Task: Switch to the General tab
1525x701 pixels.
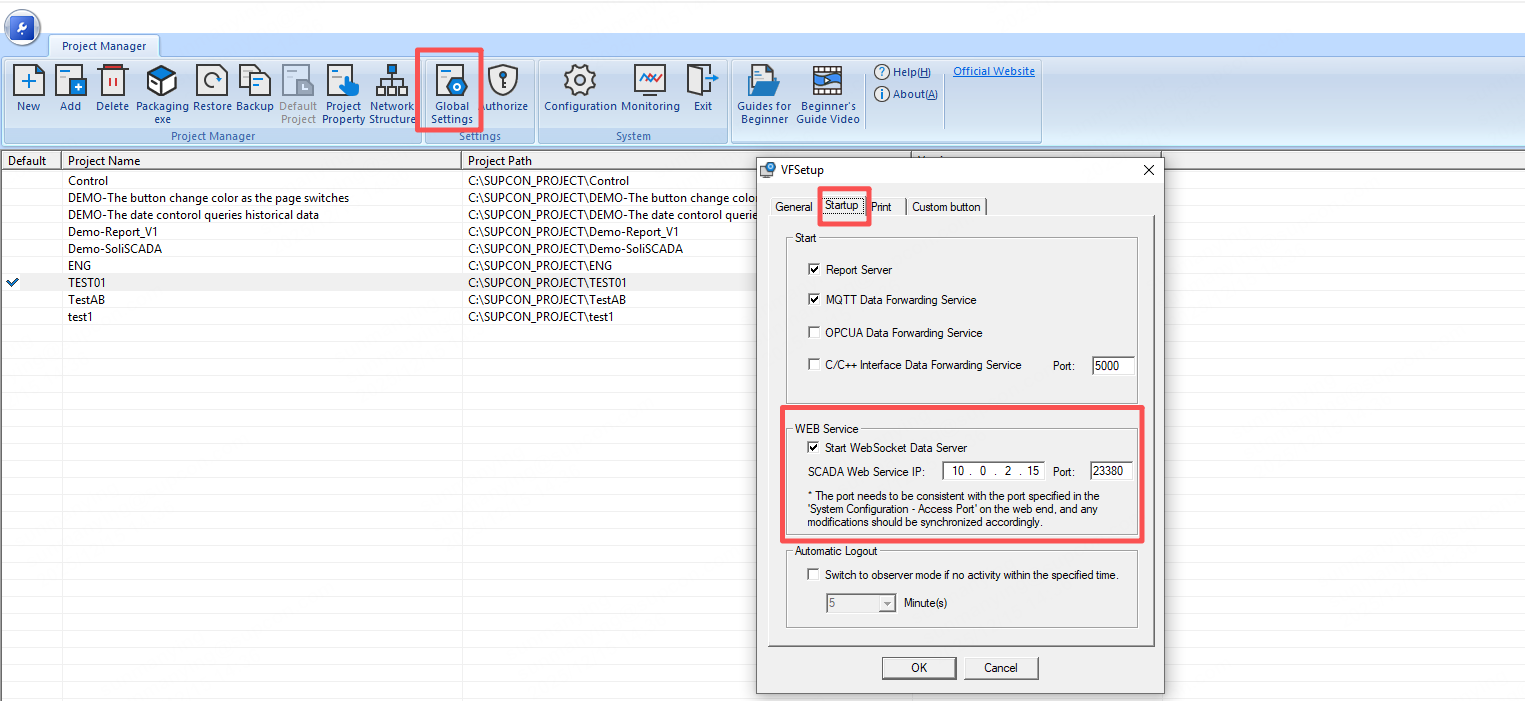Action: click(793, 207)
